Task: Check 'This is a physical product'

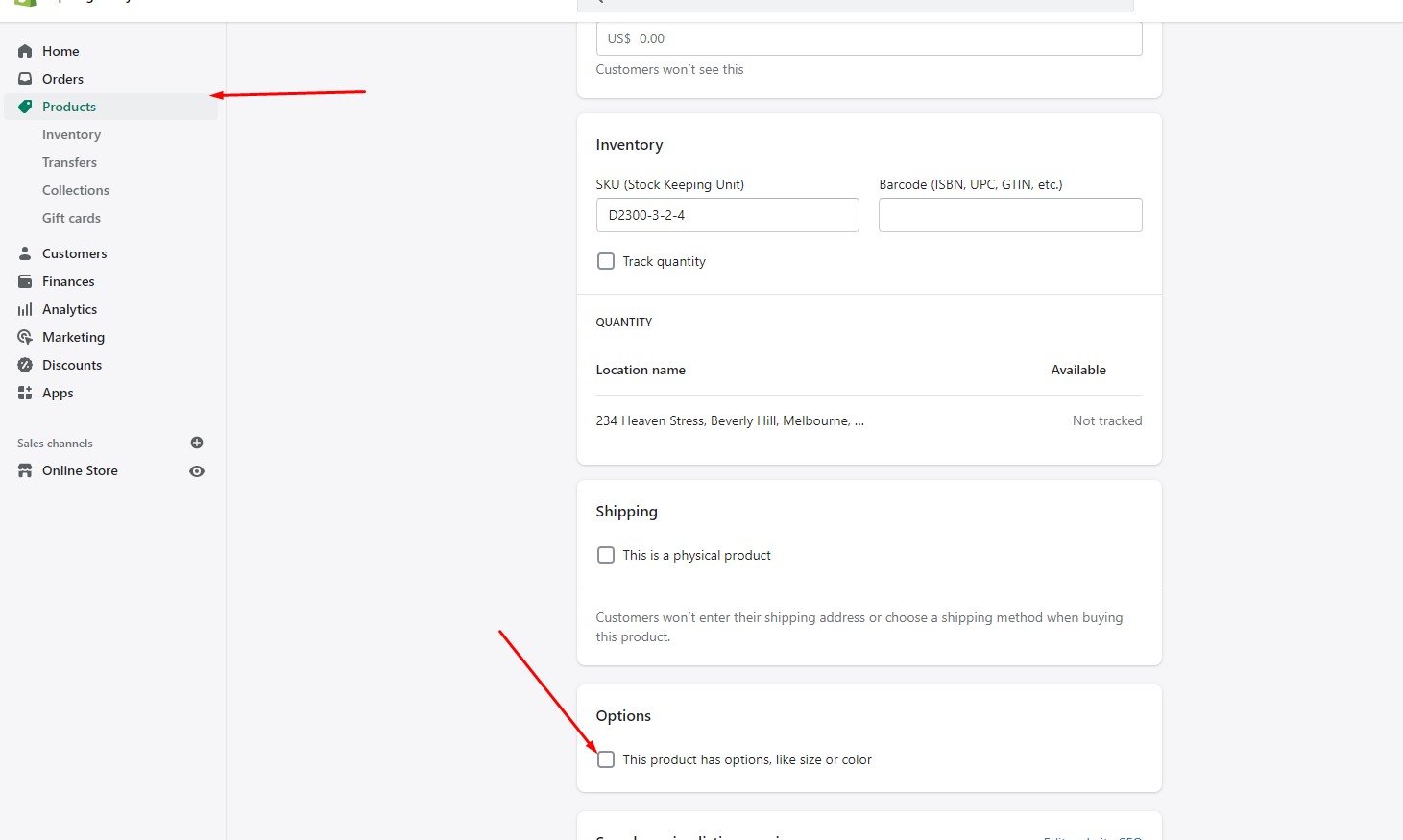Action: [x=606, y=555]
